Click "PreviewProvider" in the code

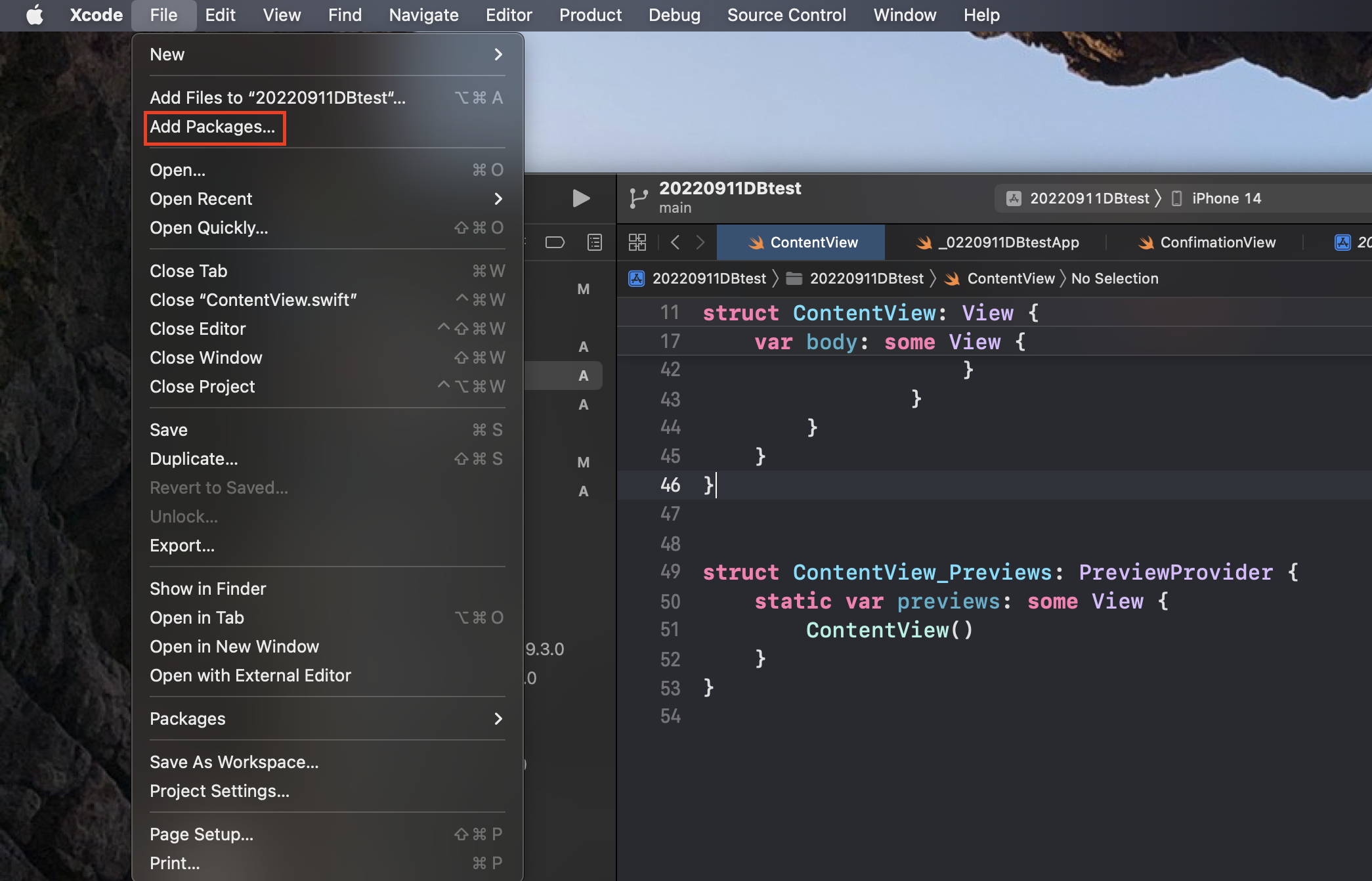[1176, 572]
